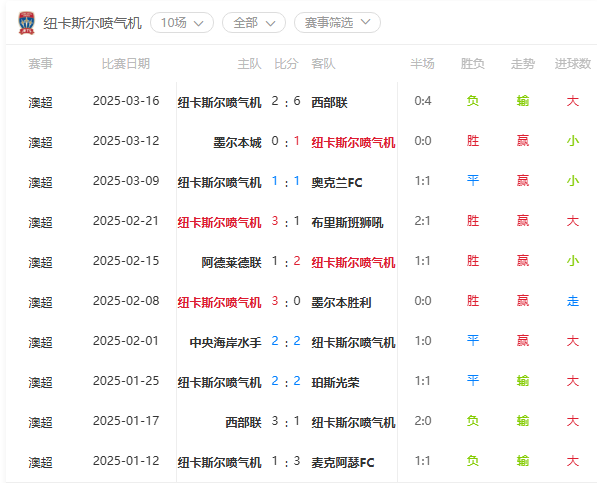Viewport: 597px width, 483px height.
Task: Open 珀斯光荣 team link
Action: [335, 383]
